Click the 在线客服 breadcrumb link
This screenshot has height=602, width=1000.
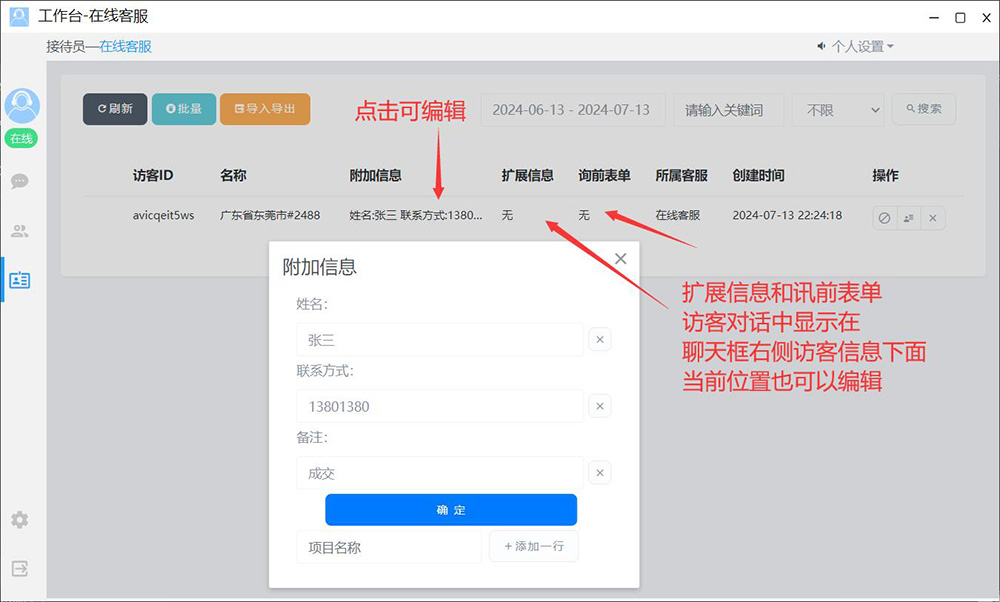coord(125,46)
